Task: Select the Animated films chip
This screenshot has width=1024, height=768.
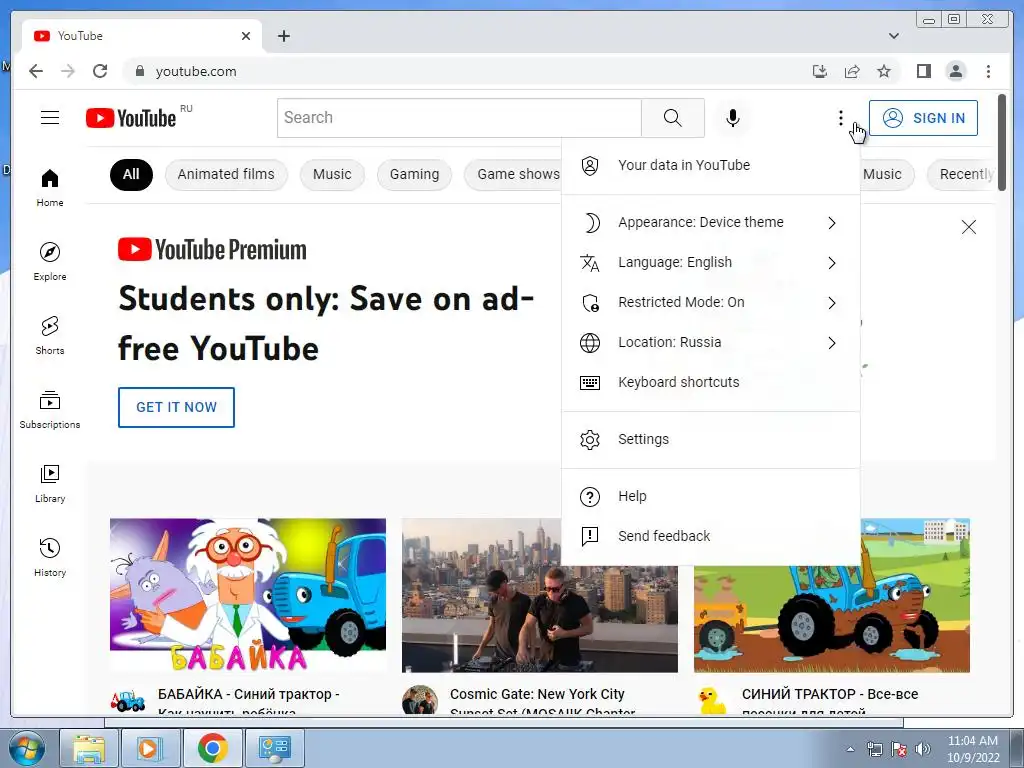Action: click(x=226, y=174)
